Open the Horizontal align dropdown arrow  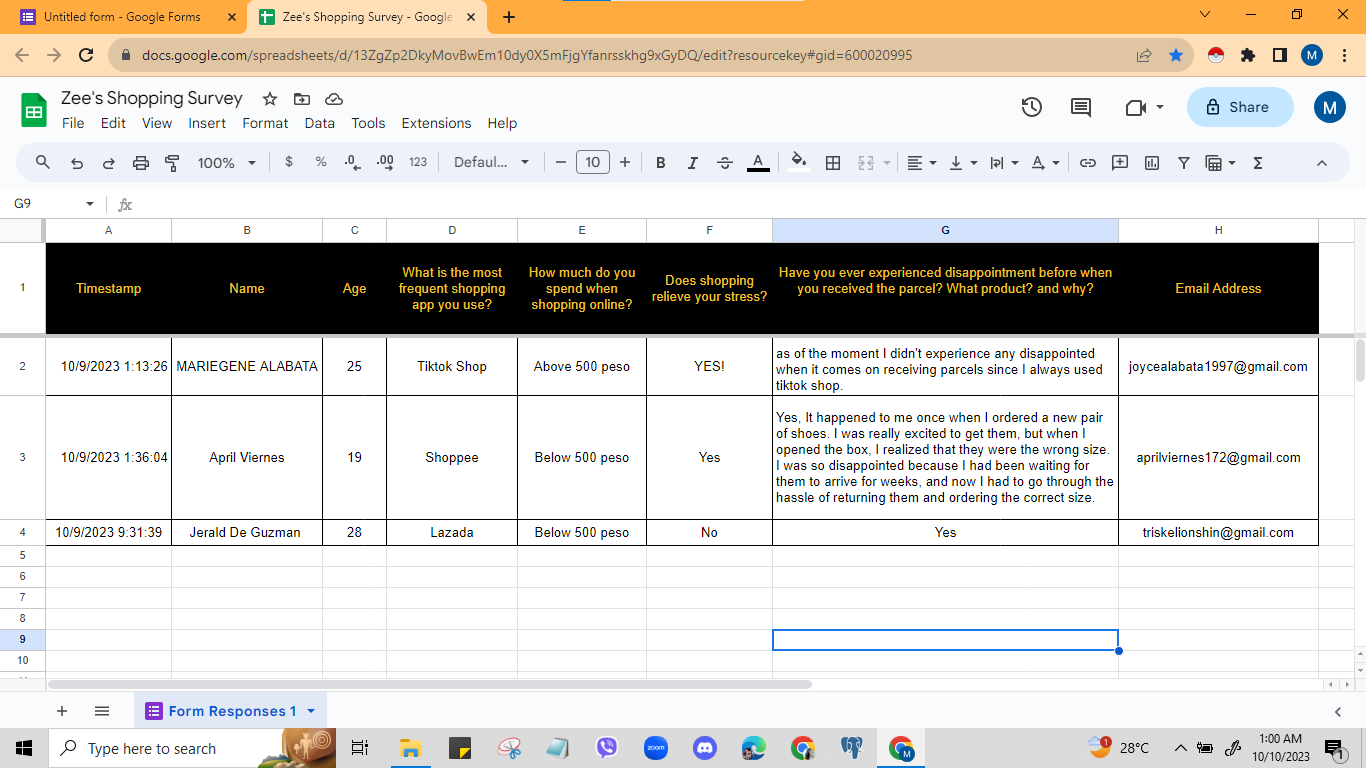[931, 162]
